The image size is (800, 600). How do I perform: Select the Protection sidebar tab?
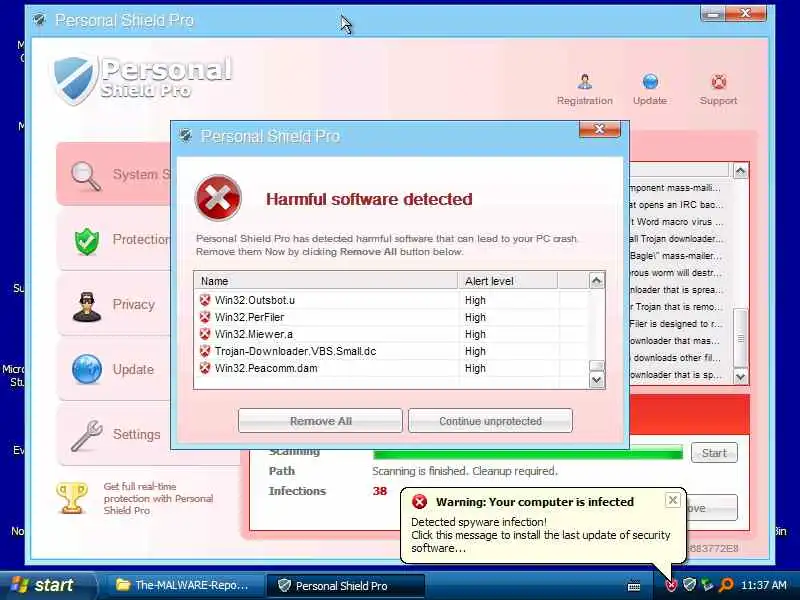pyautogui.click(x=115, y=240)
